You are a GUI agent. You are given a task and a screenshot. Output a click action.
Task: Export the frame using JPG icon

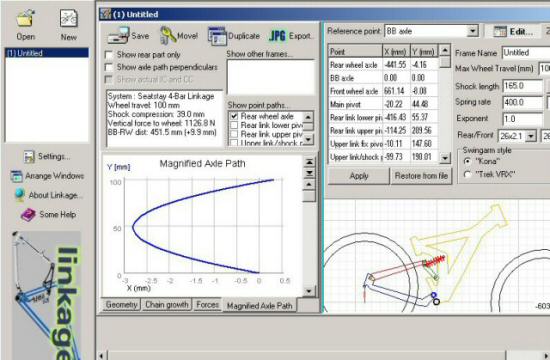pyautogui.click(x=277, y=36)
